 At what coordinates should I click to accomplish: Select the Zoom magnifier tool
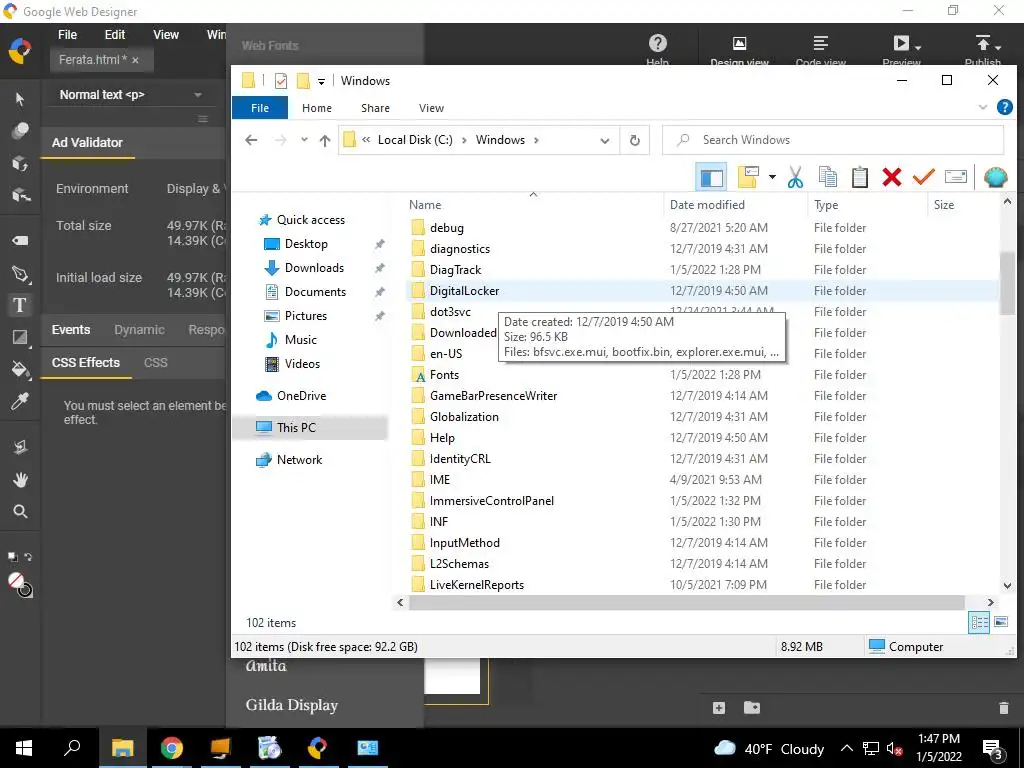[x=20, y=511]
